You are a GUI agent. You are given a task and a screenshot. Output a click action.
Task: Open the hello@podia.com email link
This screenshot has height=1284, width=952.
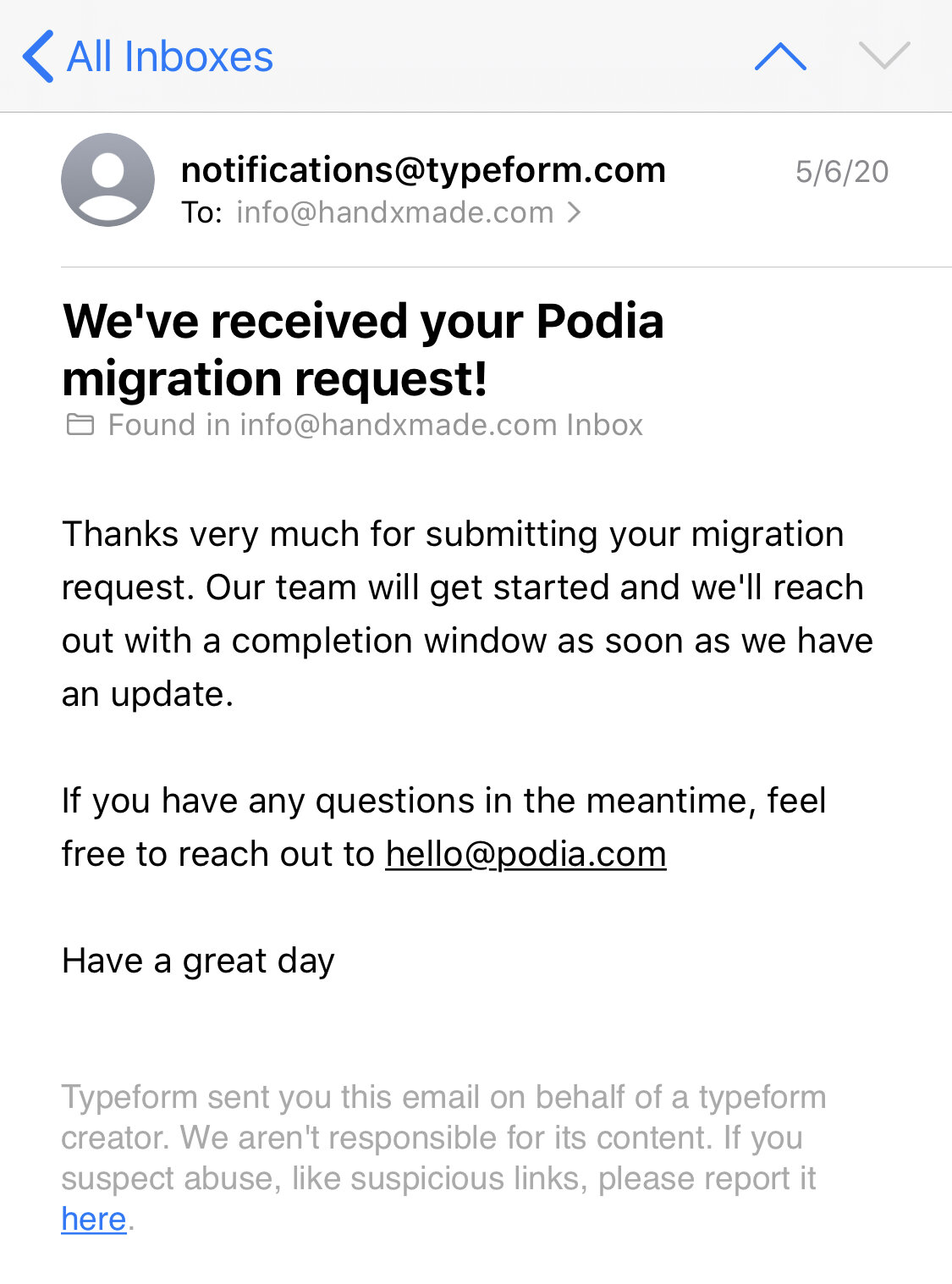(x=526, y=854)
